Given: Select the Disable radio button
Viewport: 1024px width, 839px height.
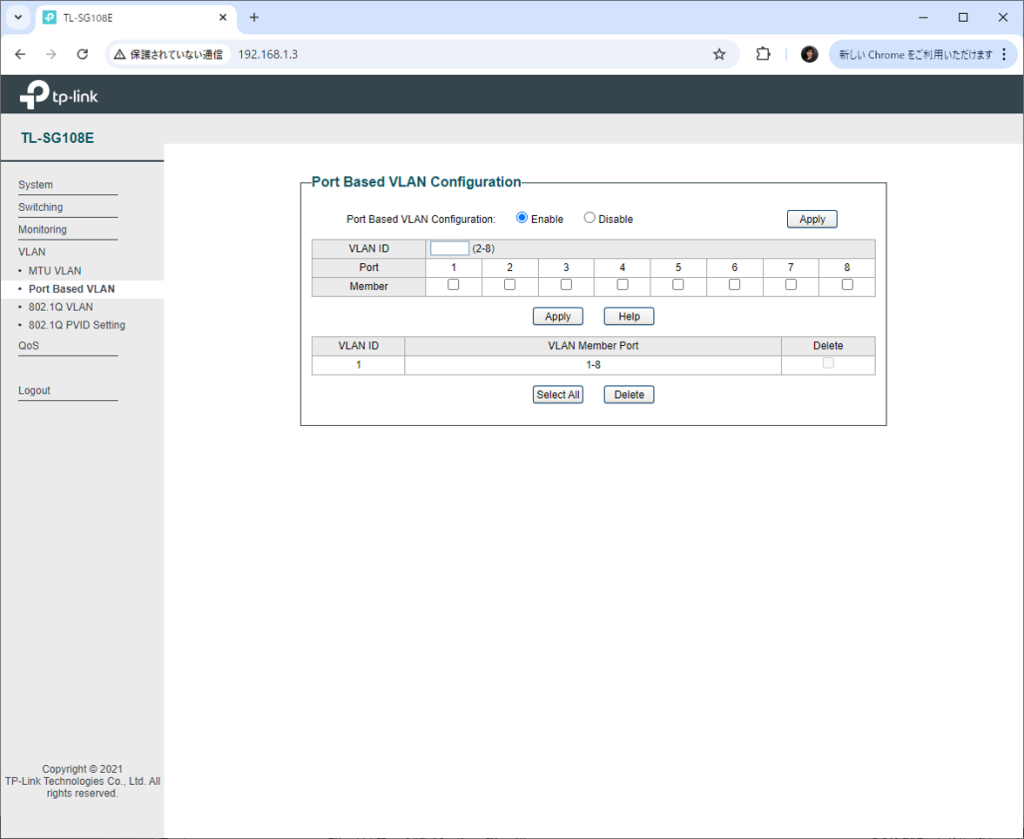Looking at the screenshot, I should (x=589, y=218).
